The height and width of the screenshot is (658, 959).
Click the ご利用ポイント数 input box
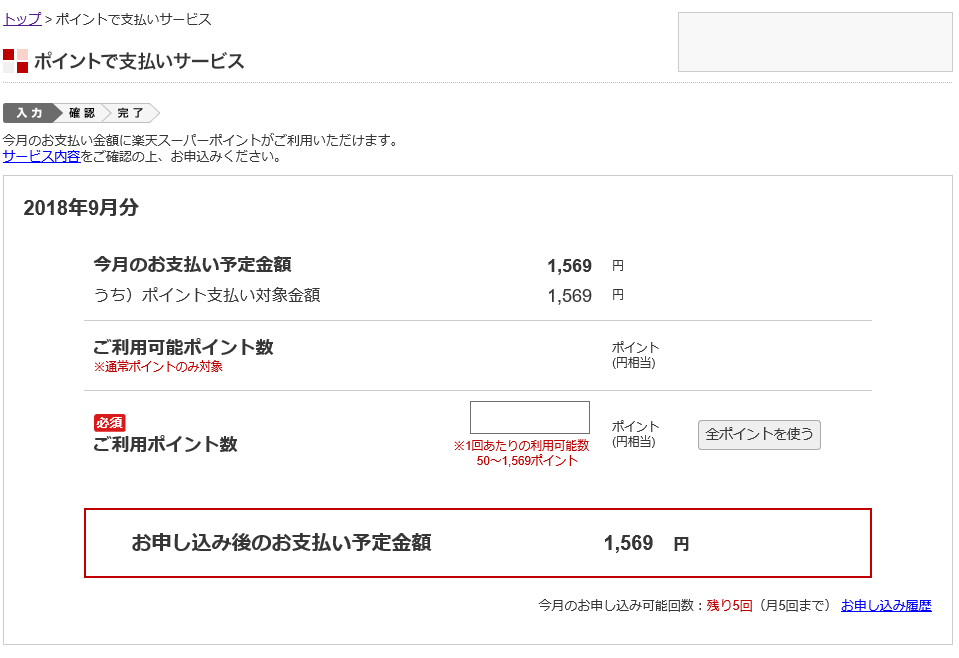click(x=529, y=416)
